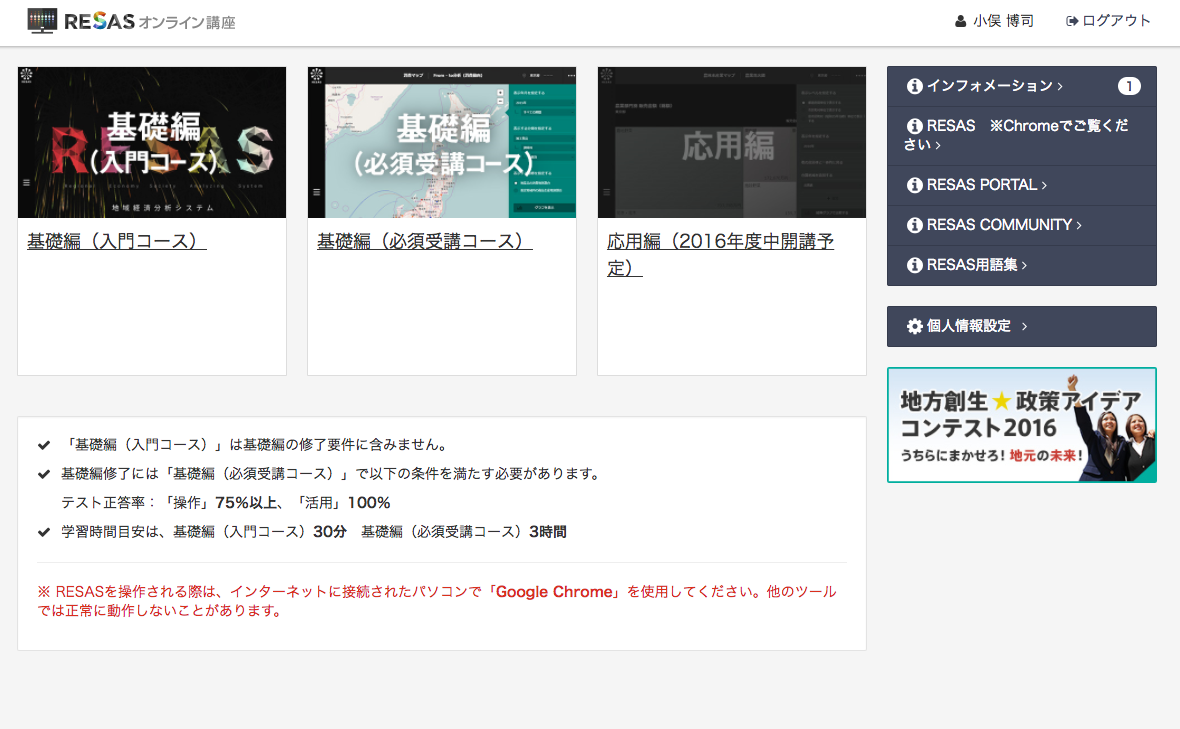This screenshot has height=729, width=1180.
Task: Click the chevron after インフォメーション
Action: coord(1060,87)
